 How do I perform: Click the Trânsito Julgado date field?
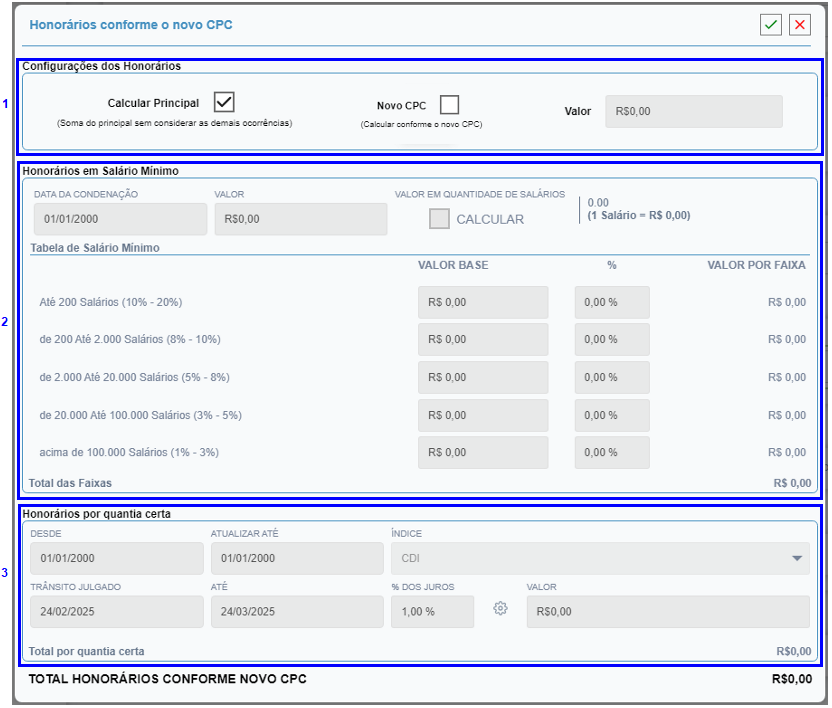pos(117,611)
